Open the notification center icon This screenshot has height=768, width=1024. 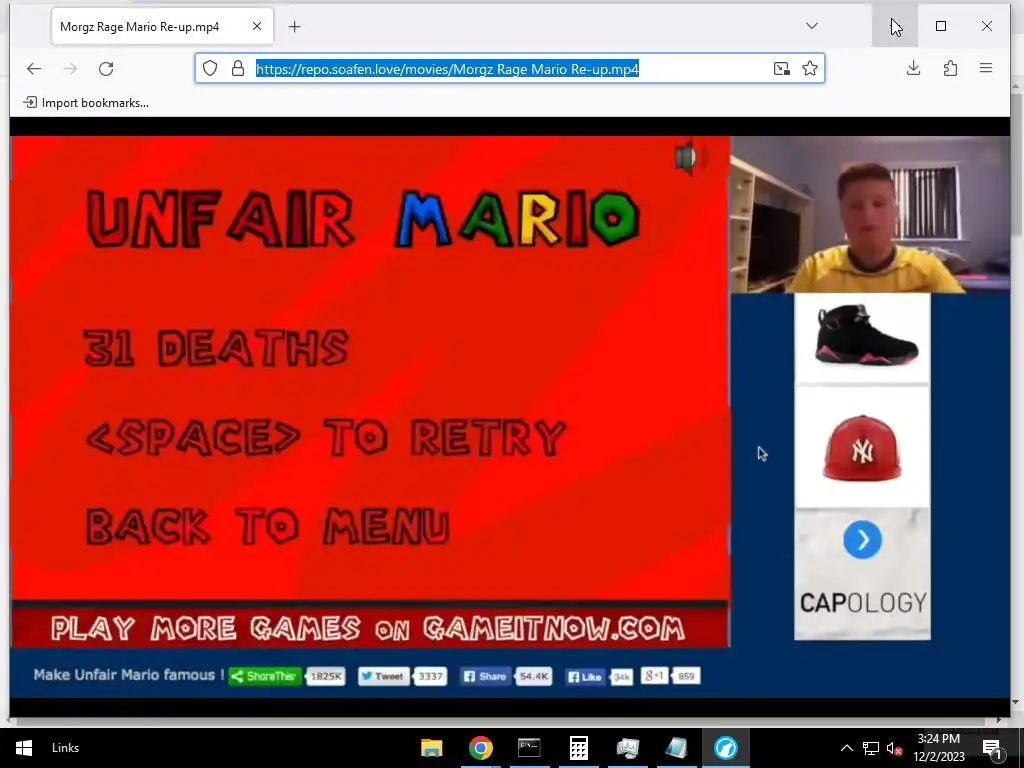[993, 748]
